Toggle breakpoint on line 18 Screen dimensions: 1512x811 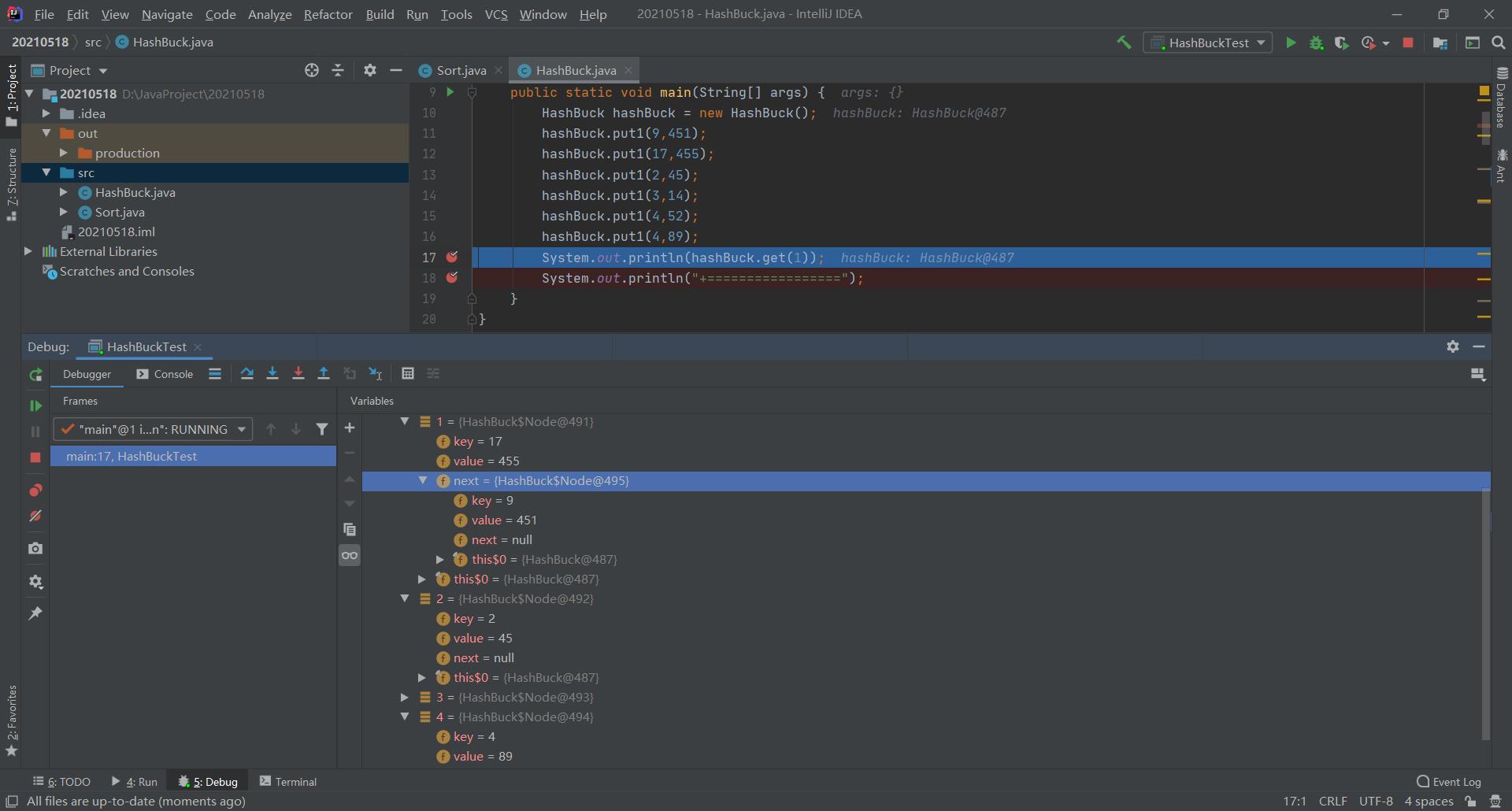452,277
